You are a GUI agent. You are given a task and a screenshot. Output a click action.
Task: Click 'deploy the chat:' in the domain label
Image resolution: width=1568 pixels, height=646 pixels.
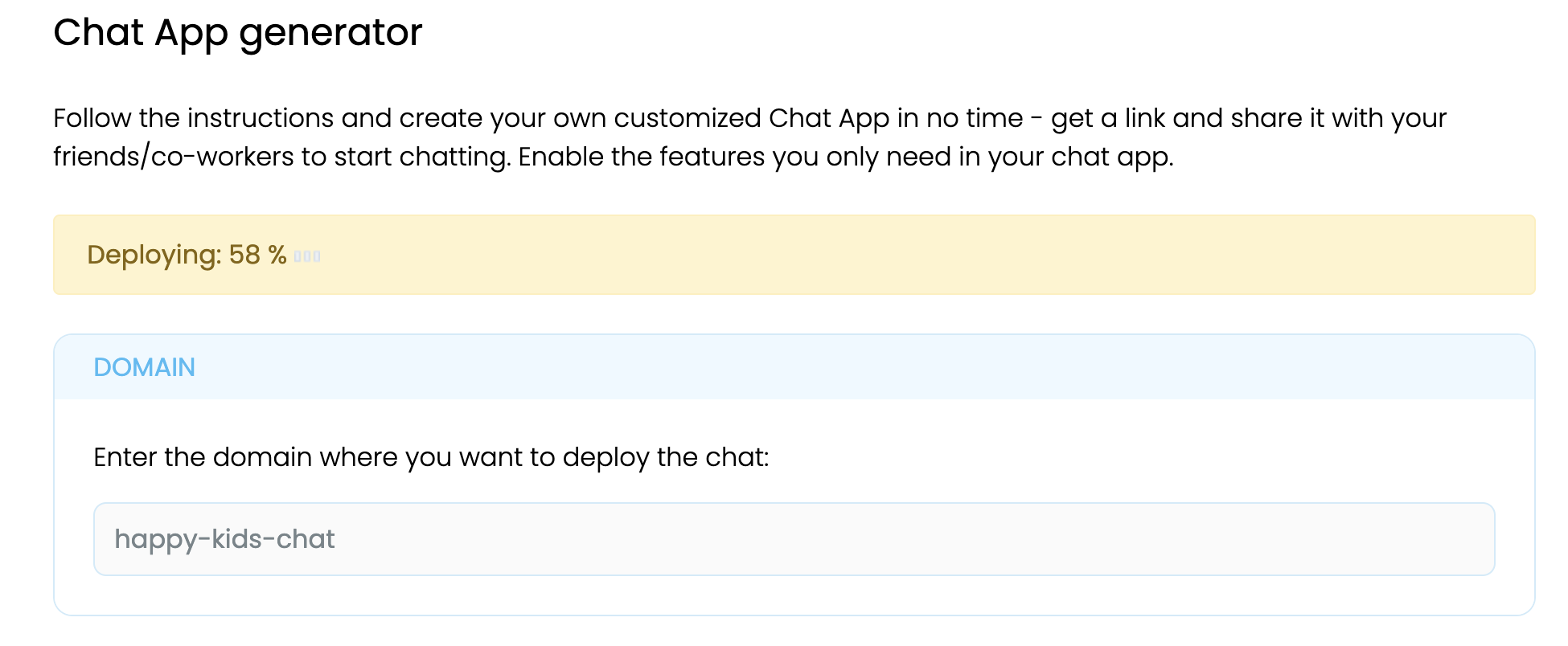click(x=666, y=457)
